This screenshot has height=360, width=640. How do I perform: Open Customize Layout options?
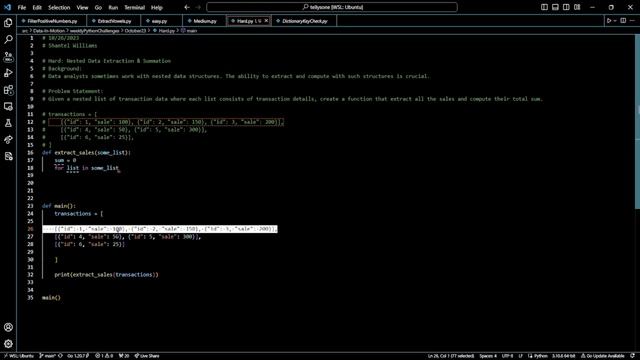tap(577, 7)
